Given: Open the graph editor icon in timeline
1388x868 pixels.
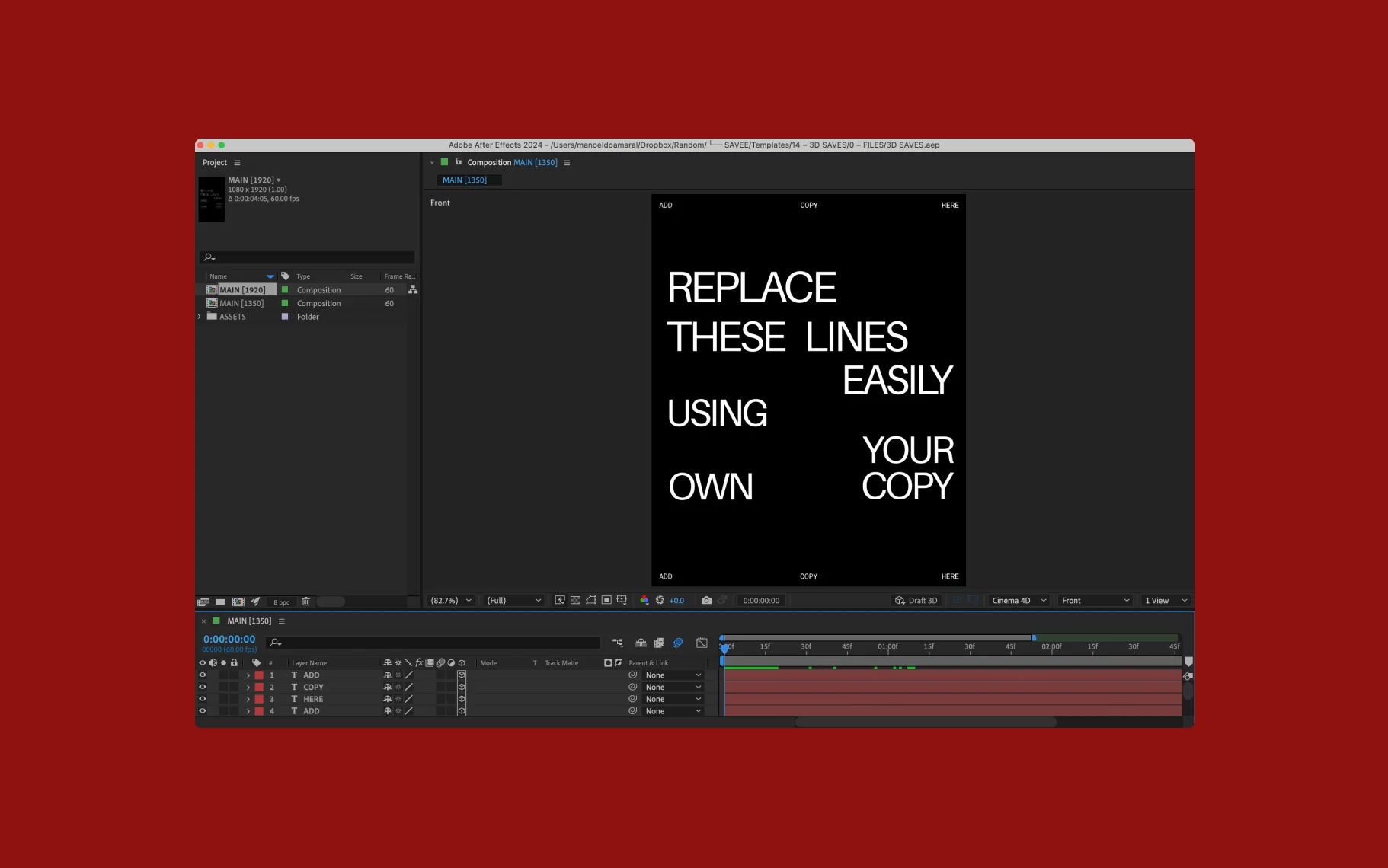Looking at the screenshot, I should point(702,643).
